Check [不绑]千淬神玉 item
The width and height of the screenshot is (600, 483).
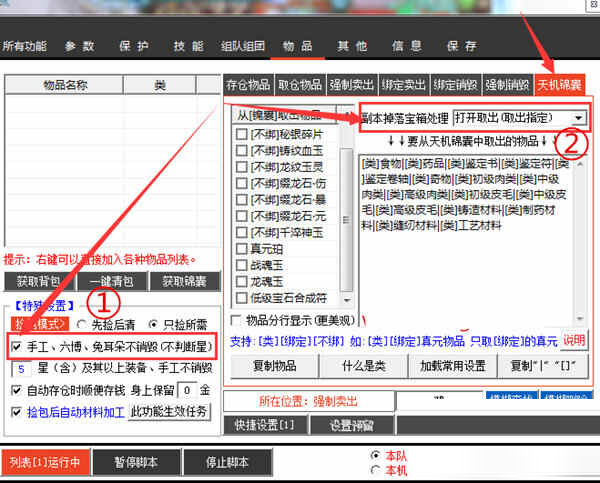click(241, 233)
